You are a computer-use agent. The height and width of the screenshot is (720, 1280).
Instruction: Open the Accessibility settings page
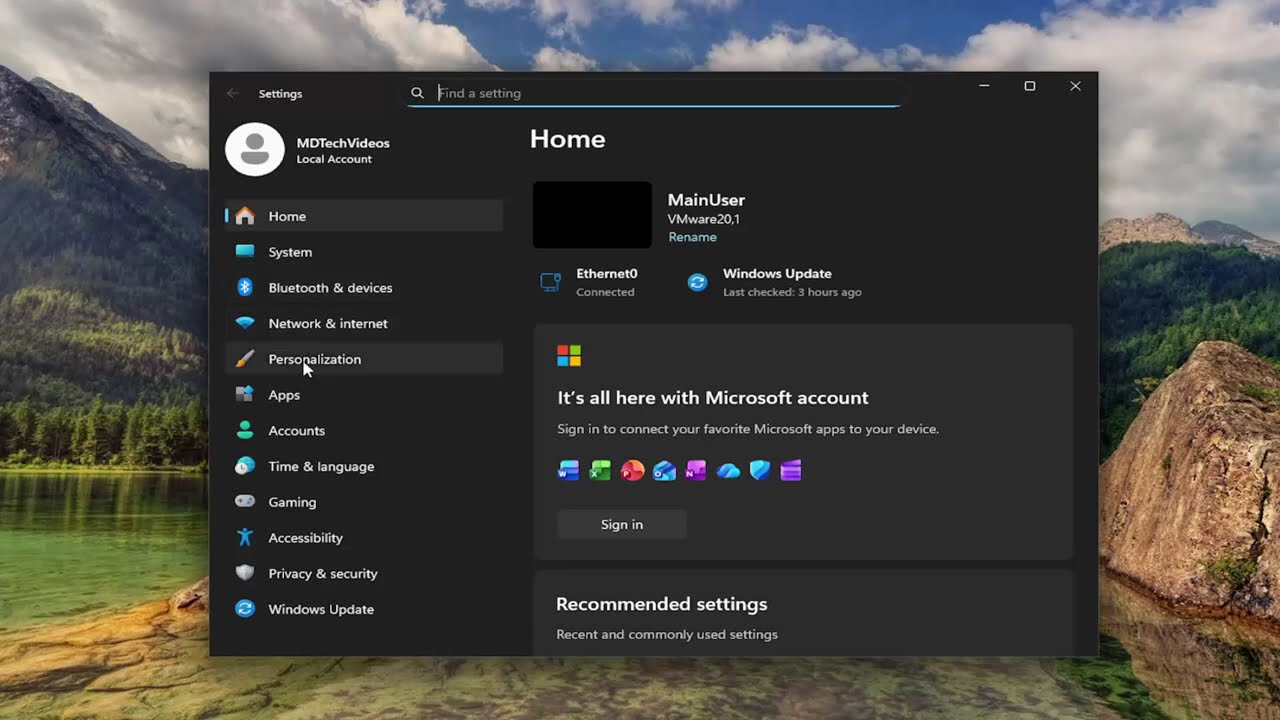coord(364,538)
